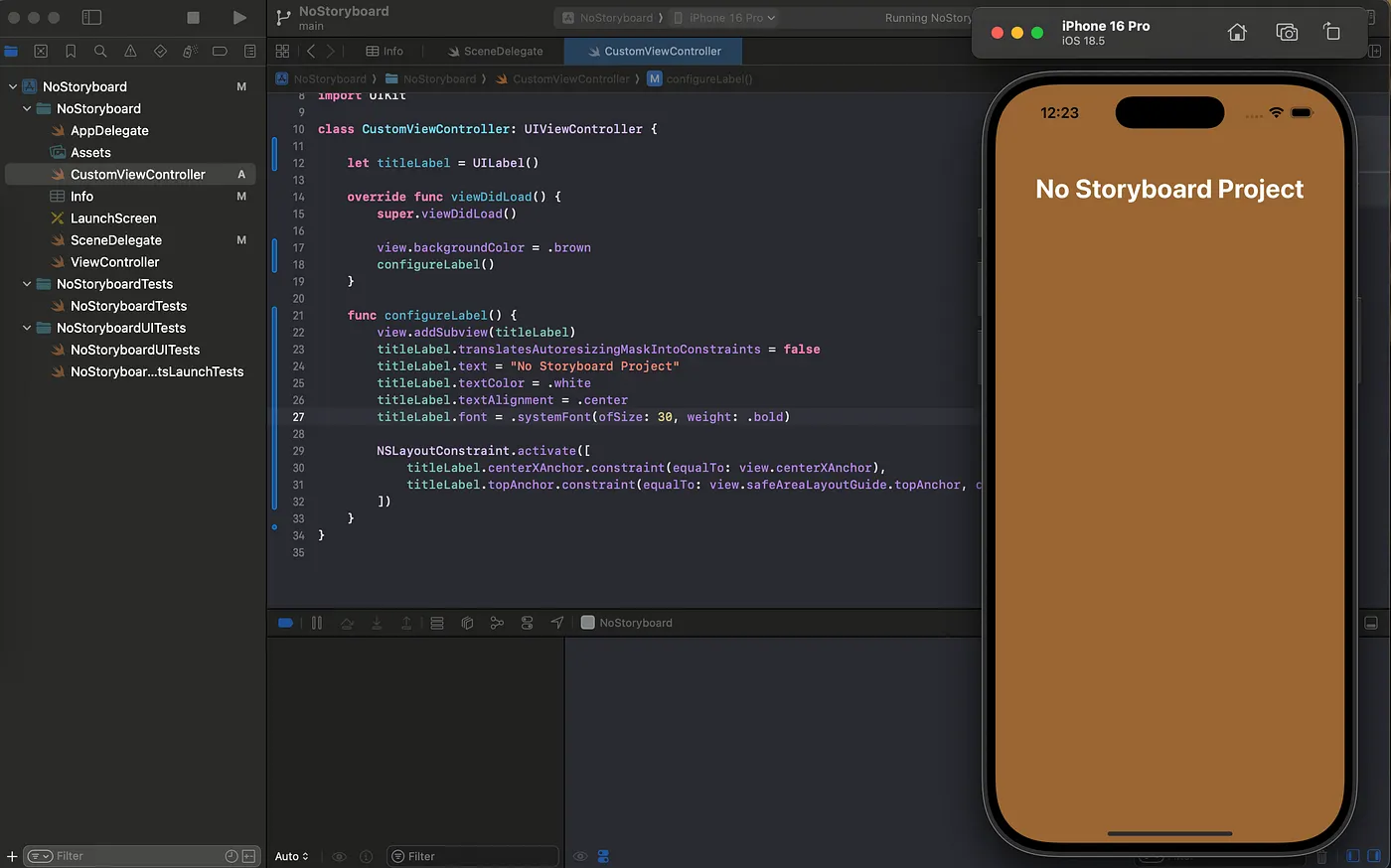1391x868 pixels.
Task: Switch to the SceneDelegate editor tab
Action: (495, 51)
